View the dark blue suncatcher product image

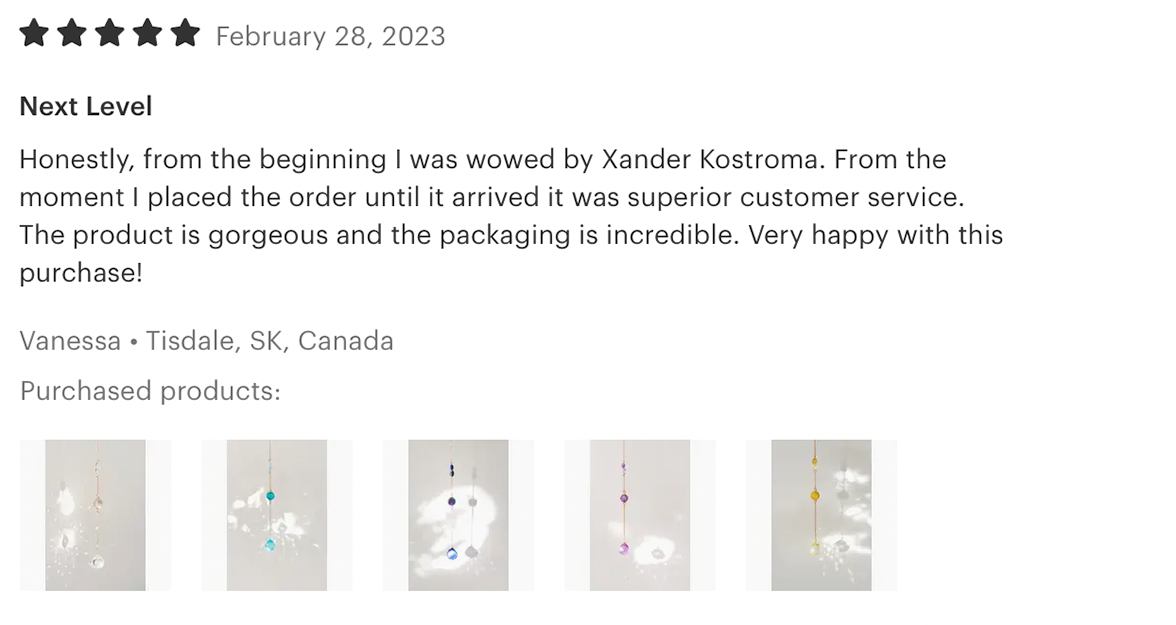click(x=458, y=515)
